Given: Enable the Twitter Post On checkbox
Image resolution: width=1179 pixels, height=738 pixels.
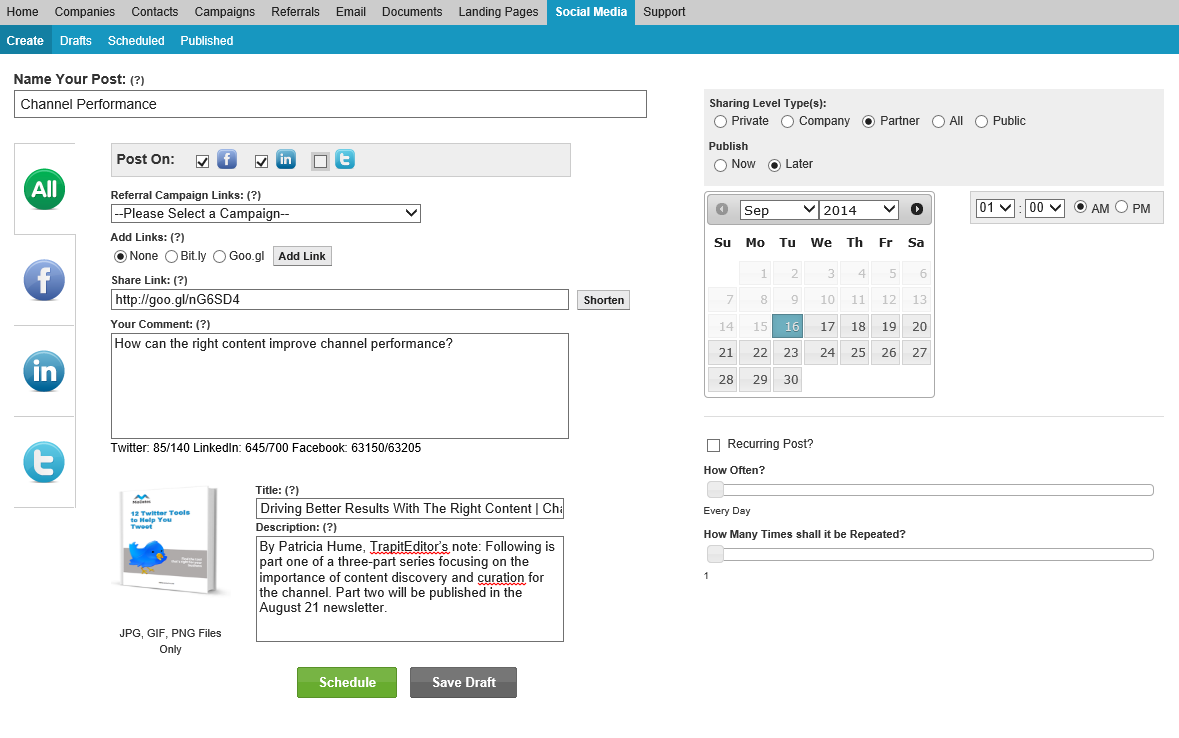Looking at the screenshot, I should pos(320,161).
